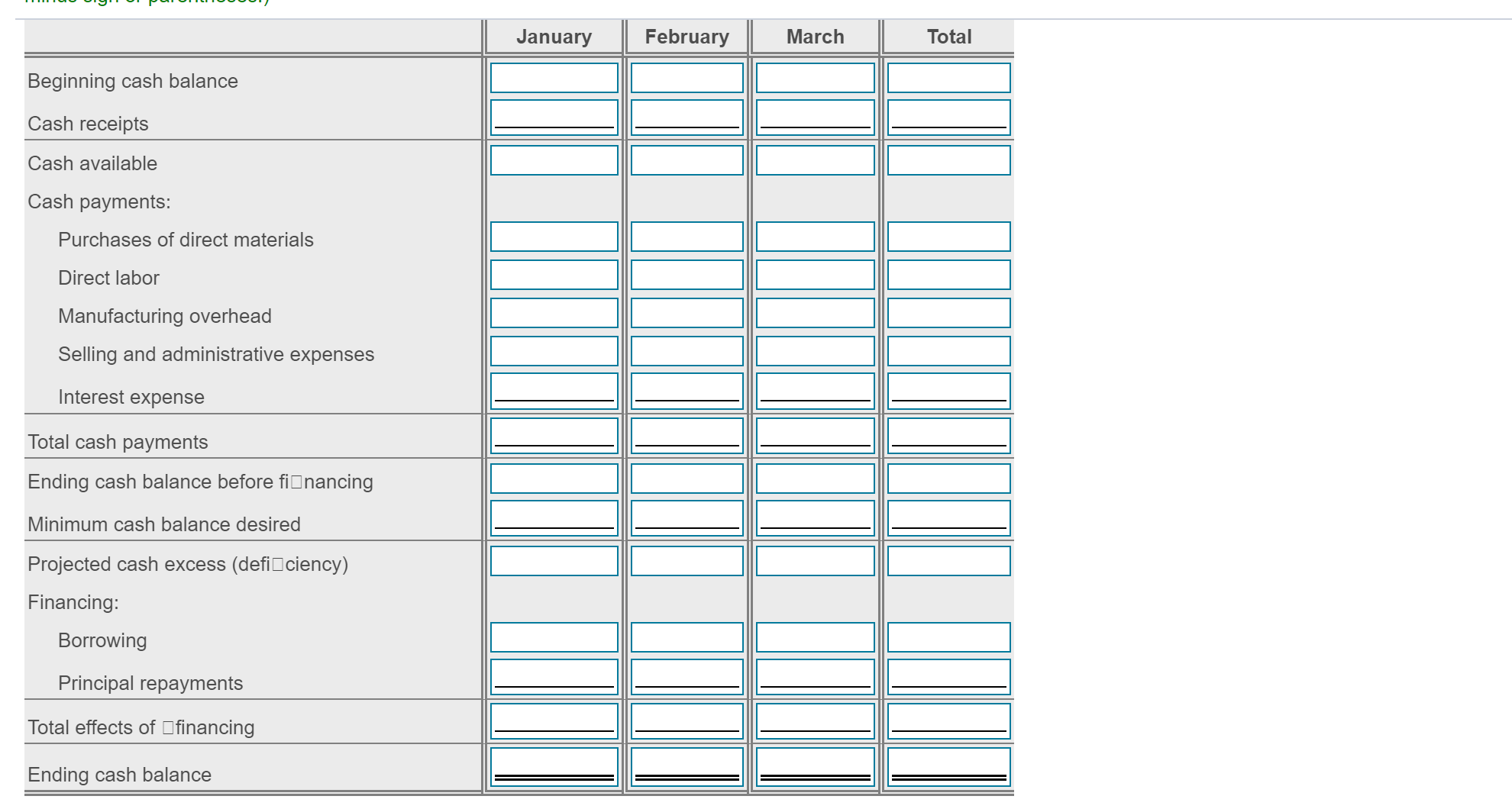Focus January Selling and administrative expenses box
This screenshot has height=809, width=1512.
coord(554,351)
